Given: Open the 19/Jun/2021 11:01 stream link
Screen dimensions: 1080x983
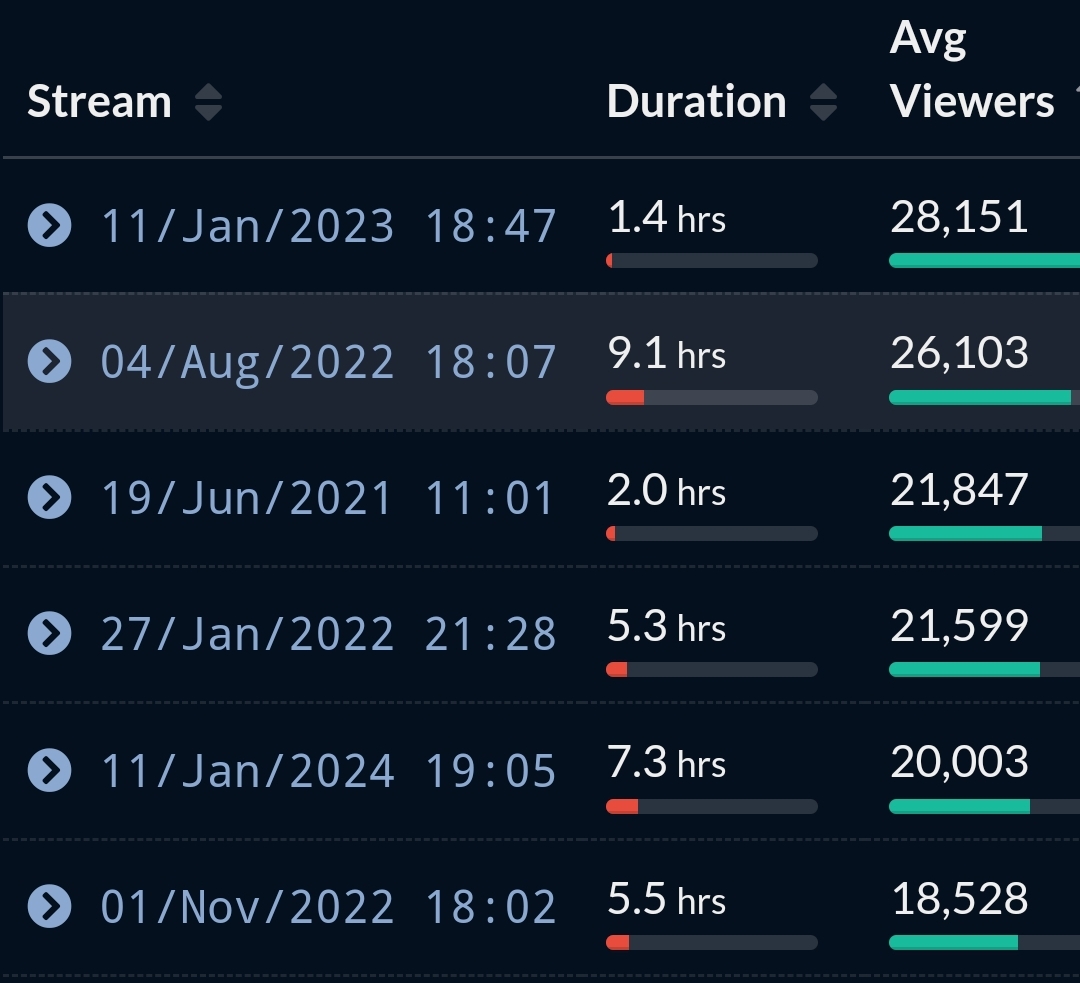Looking at the screenshot, I should (328, 498).
